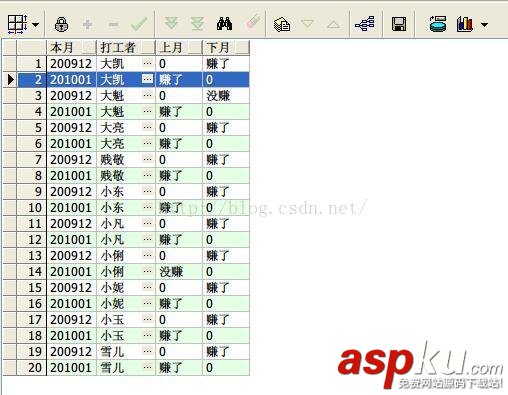Click the 没赚 cell in row 14
The image size is (508, 395).
(x=179, y=271)
